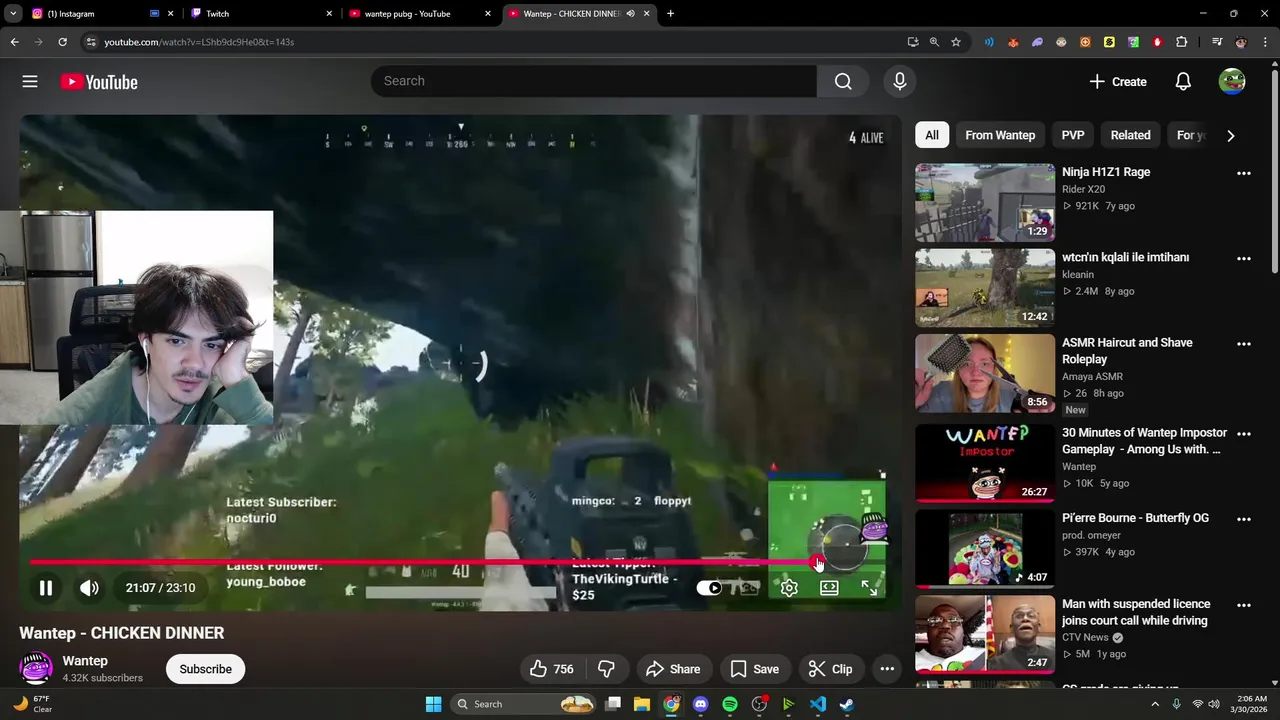The width and height of the screenshot is (1280, 720).
Task: Bookmark this page with star
Action: click(x=956, y=42)
